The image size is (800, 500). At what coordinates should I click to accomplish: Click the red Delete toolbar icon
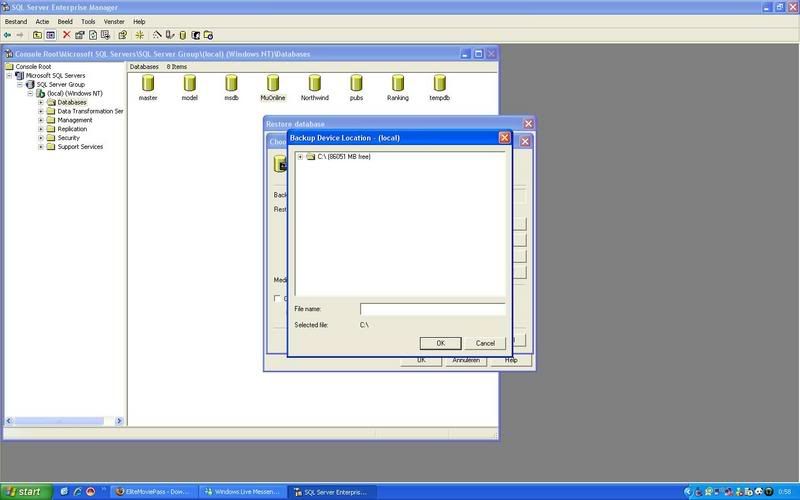coord(67,34)
